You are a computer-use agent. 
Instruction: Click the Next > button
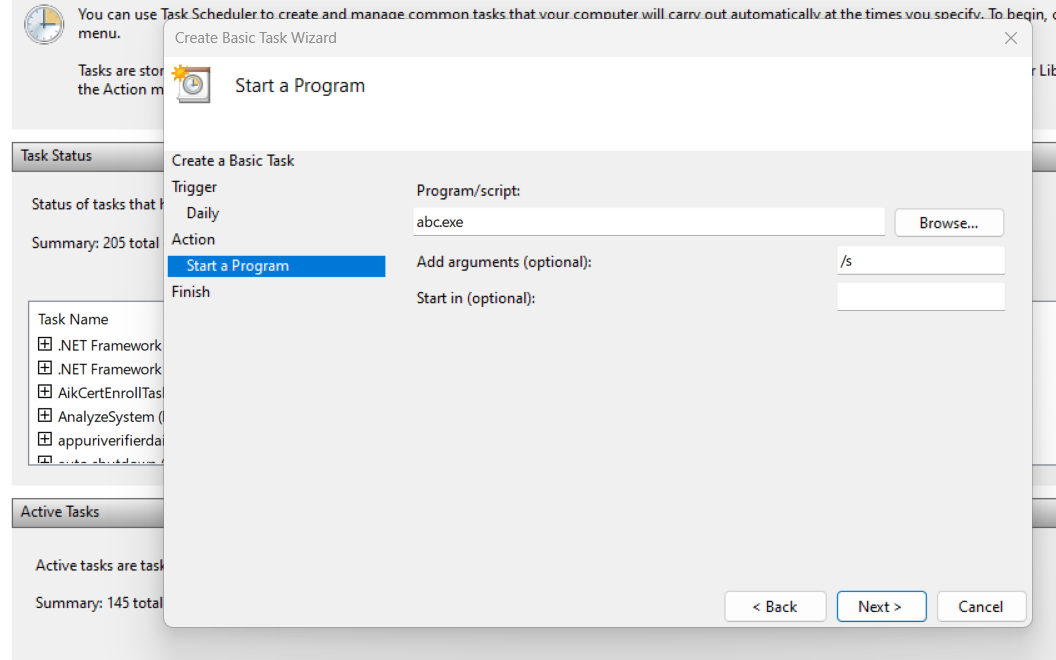pyautogui.click(x=881, y=607)
